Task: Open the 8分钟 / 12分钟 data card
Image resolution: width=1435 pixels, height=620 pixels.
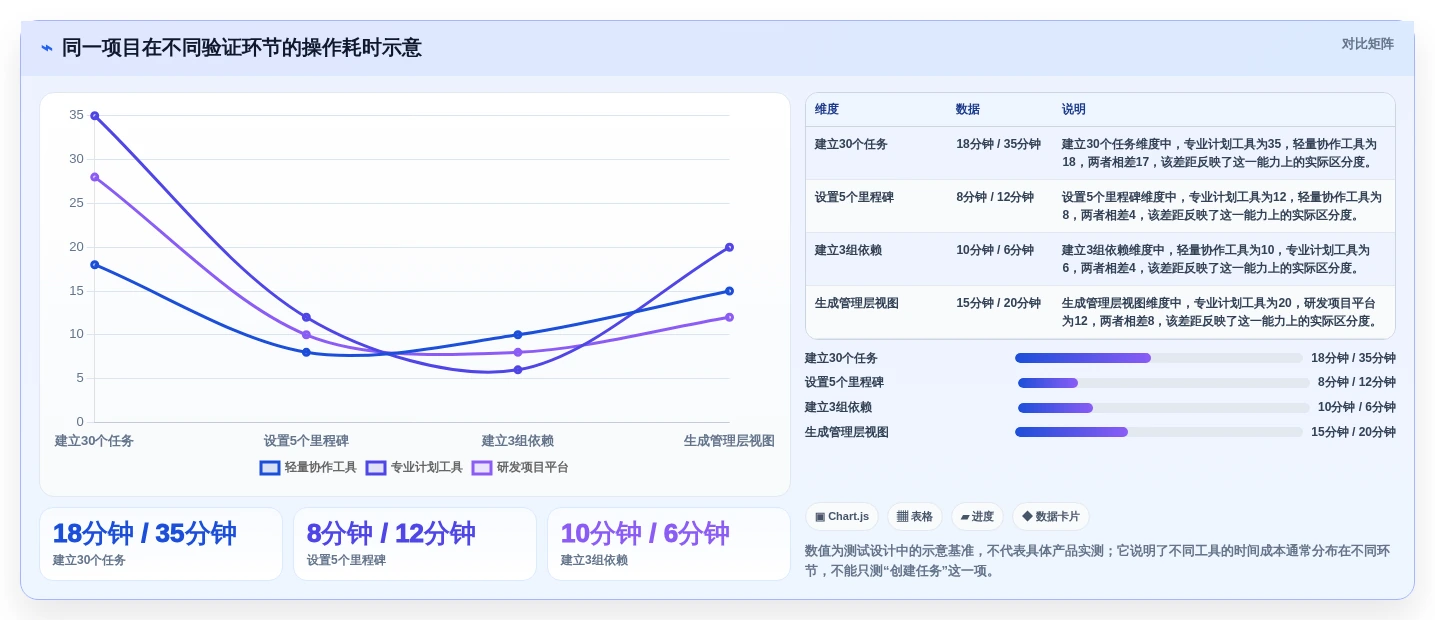Action: (415, 544)
